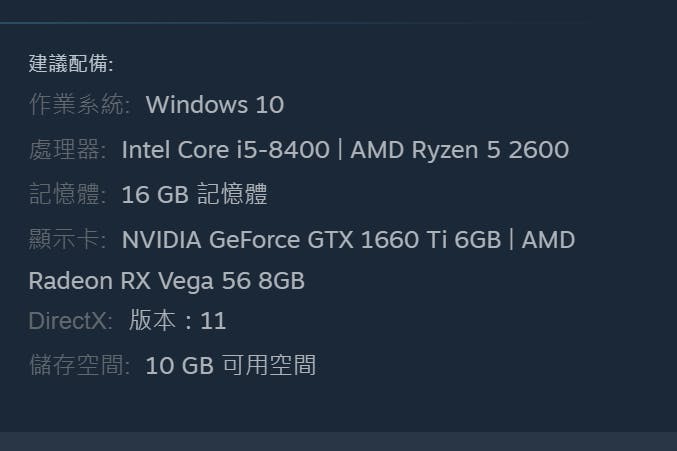
Task: Click Intel Core i5-8400 text
Action: point(225,150)
